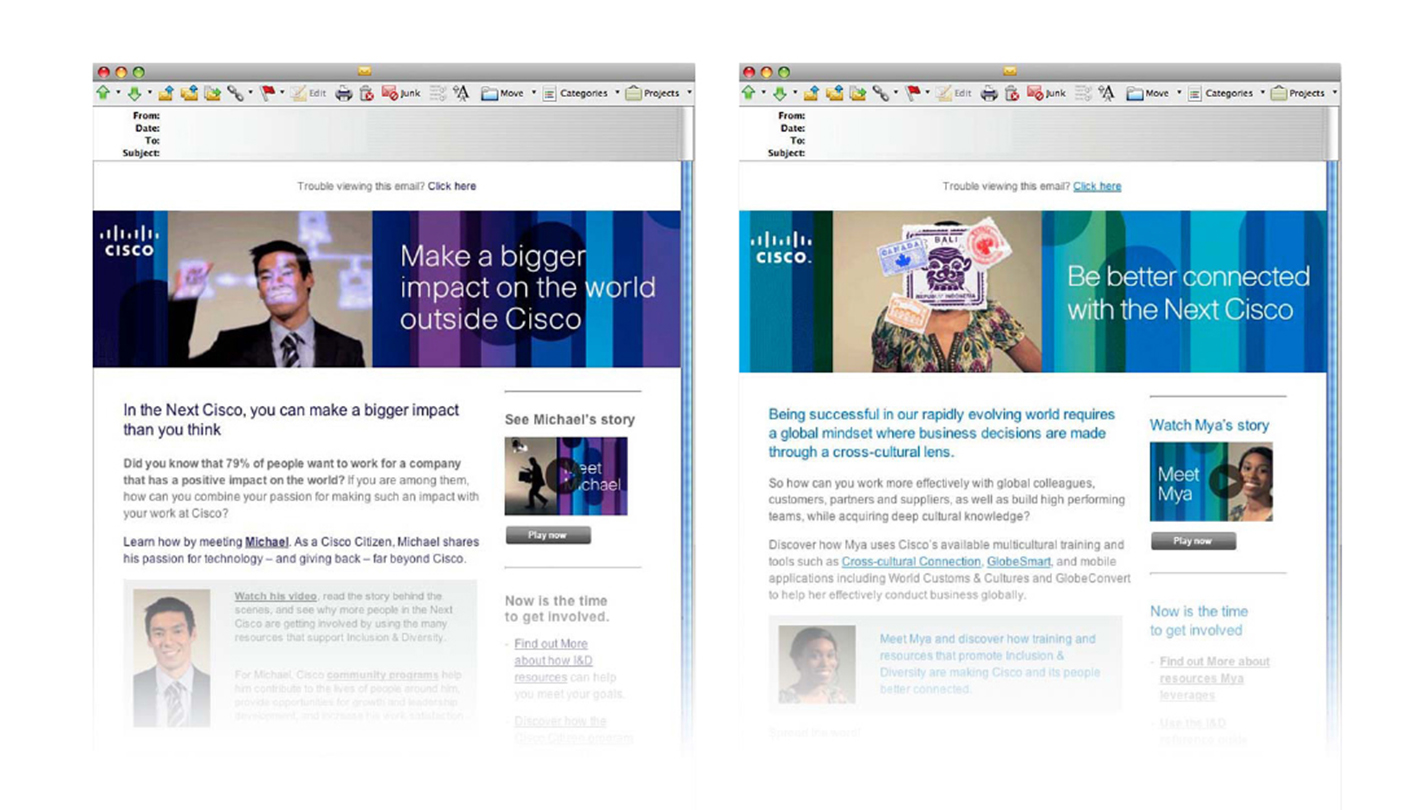Click 'Find out More about resources Mya' link
Screen dimensions: 1420x810
coord(1214,678)
